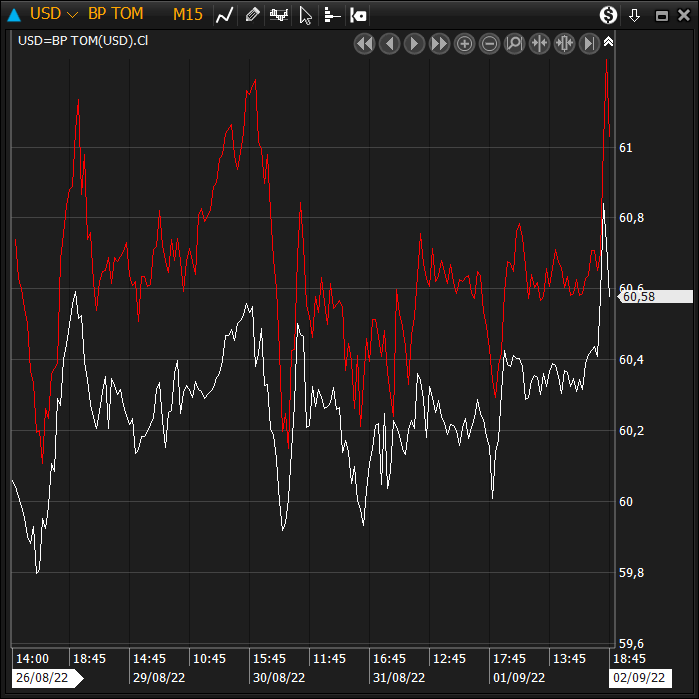Screen dimensions: 699x699
Task: Click the magnifier zoom-to-fit icon
Action: (x=515, y=43)
